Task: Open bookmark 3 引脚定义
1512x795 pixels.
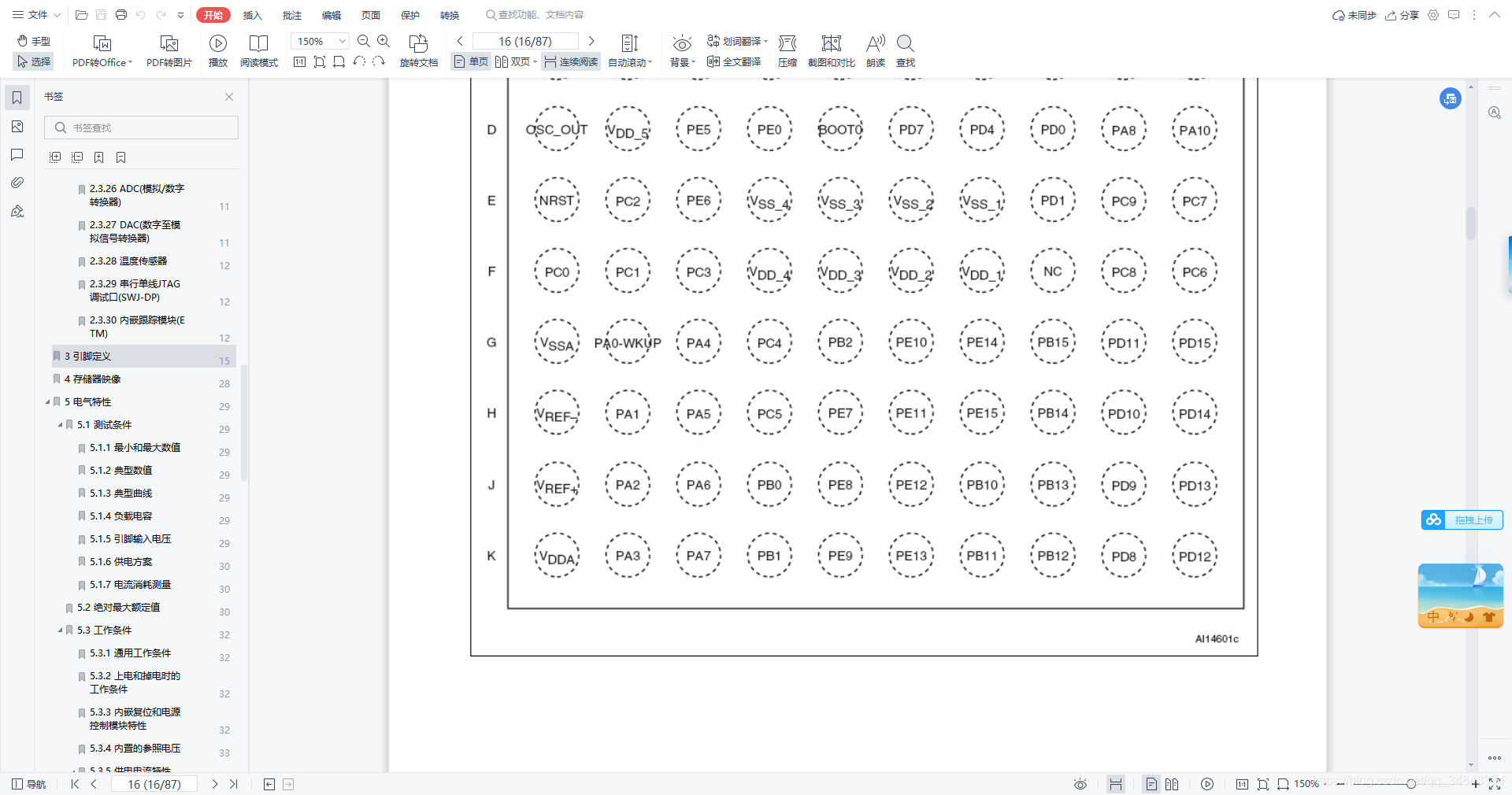Action: [143, 356]
